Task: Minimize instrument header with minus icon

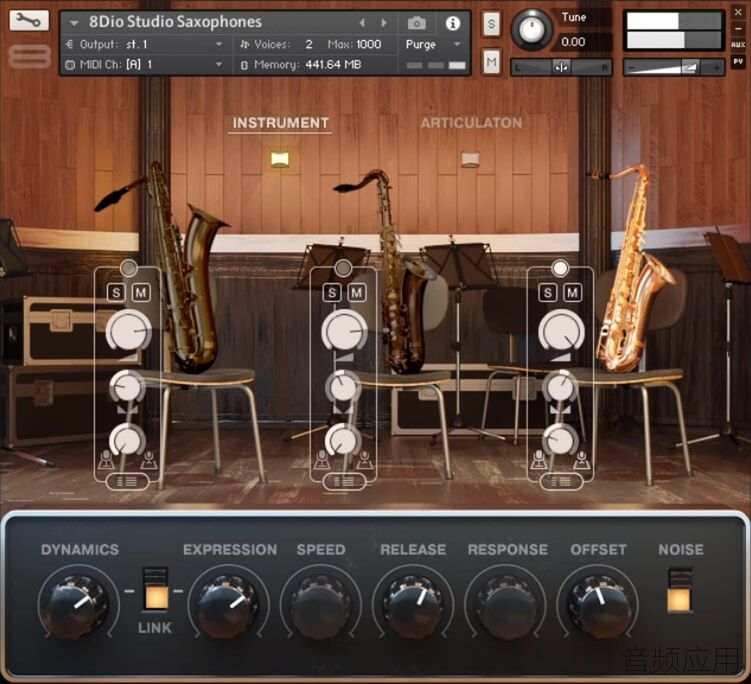Action: point(738,29)
